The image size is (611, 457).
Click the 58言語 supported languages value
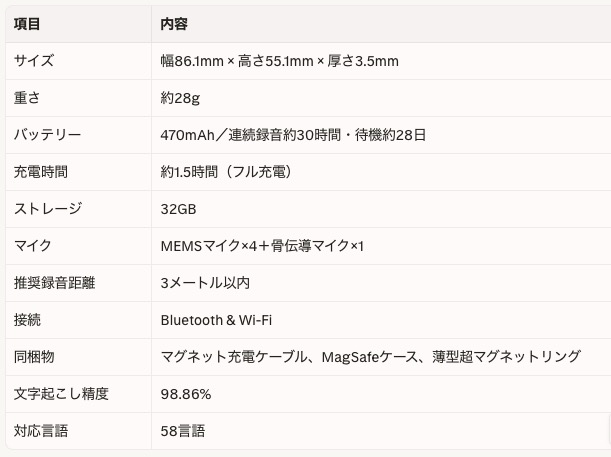tap(183, 431)
